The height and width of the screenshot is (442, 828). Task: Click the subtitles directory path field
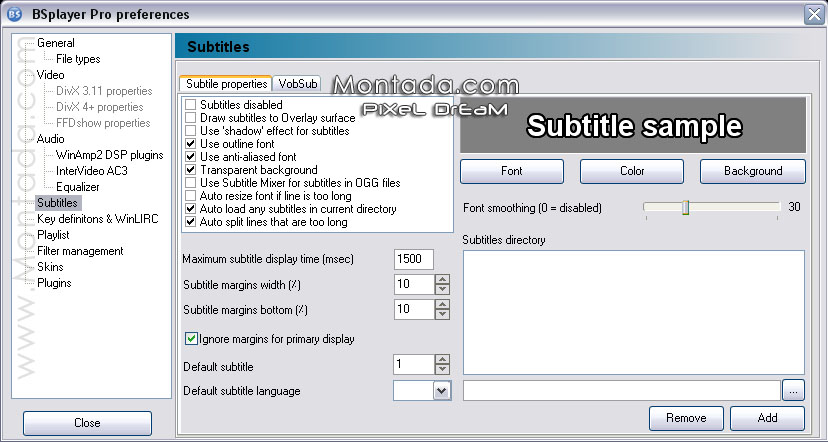tap(622, 390)
